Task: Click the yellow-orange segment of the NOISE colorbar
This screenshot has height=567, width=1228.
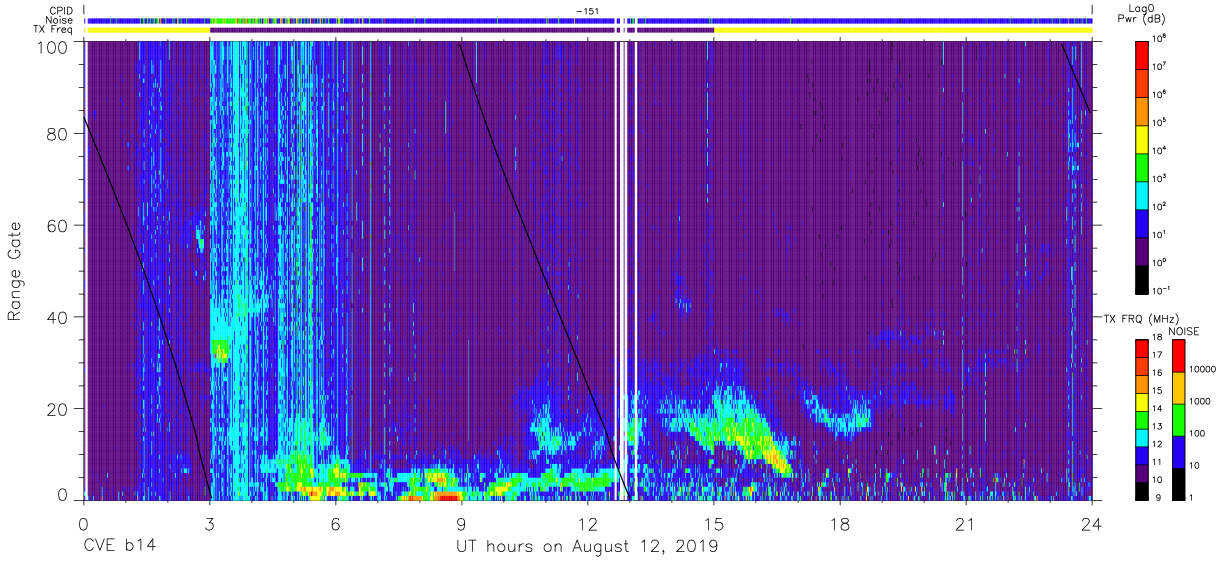Action: pyautogui.click(x=1178, y=387)
